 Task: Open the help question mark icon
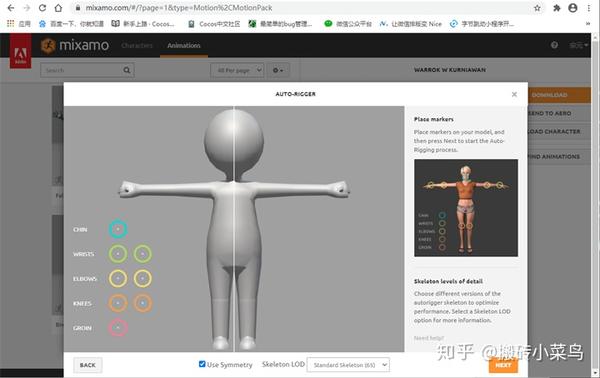(x=554, y=45)
